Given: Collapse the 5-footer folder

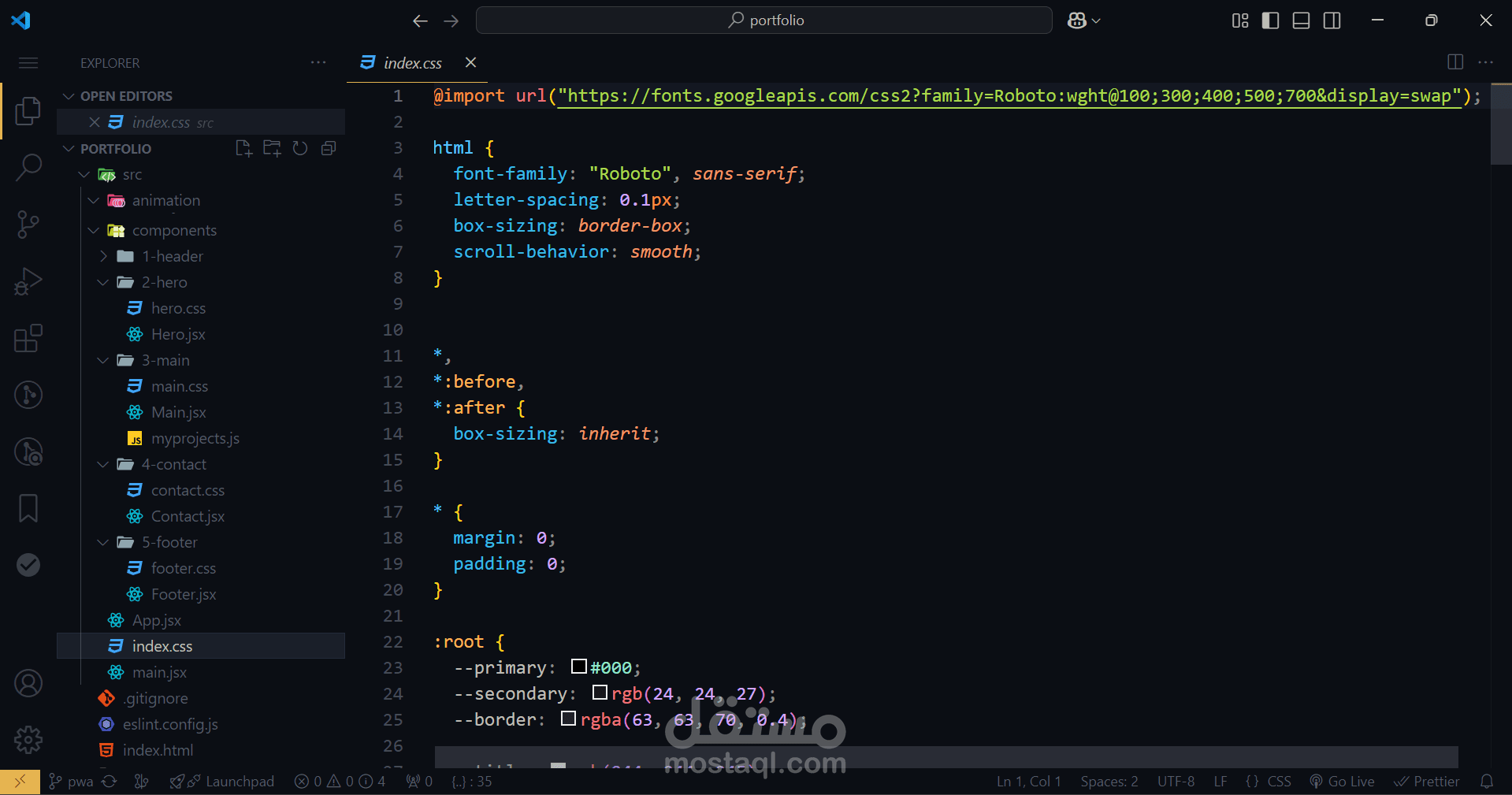Looking at the screenshot, I should 103,542.
